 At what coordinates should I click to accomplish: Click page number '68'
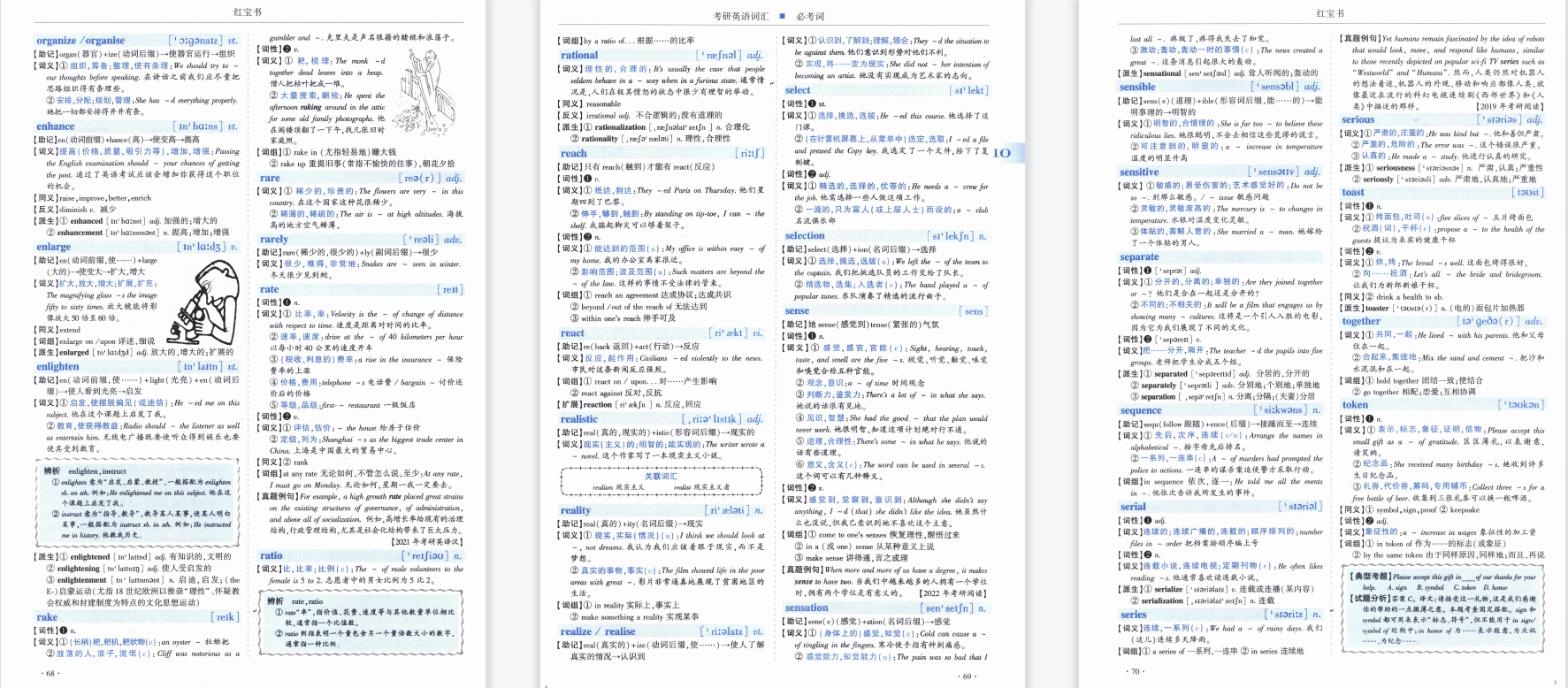tap(50, 673)
